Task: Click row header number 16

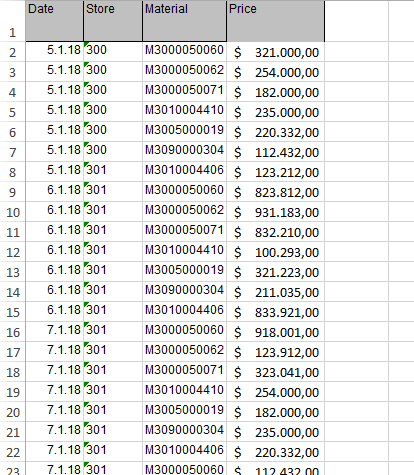Action: [13, 332]
